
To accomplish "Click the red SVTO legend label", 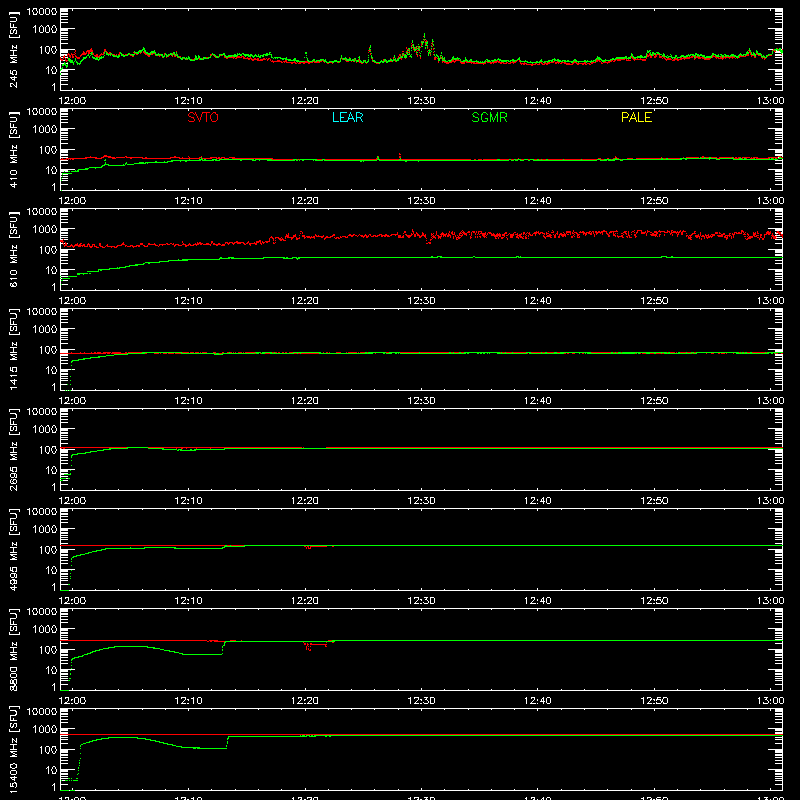I will tap(203, 117).
